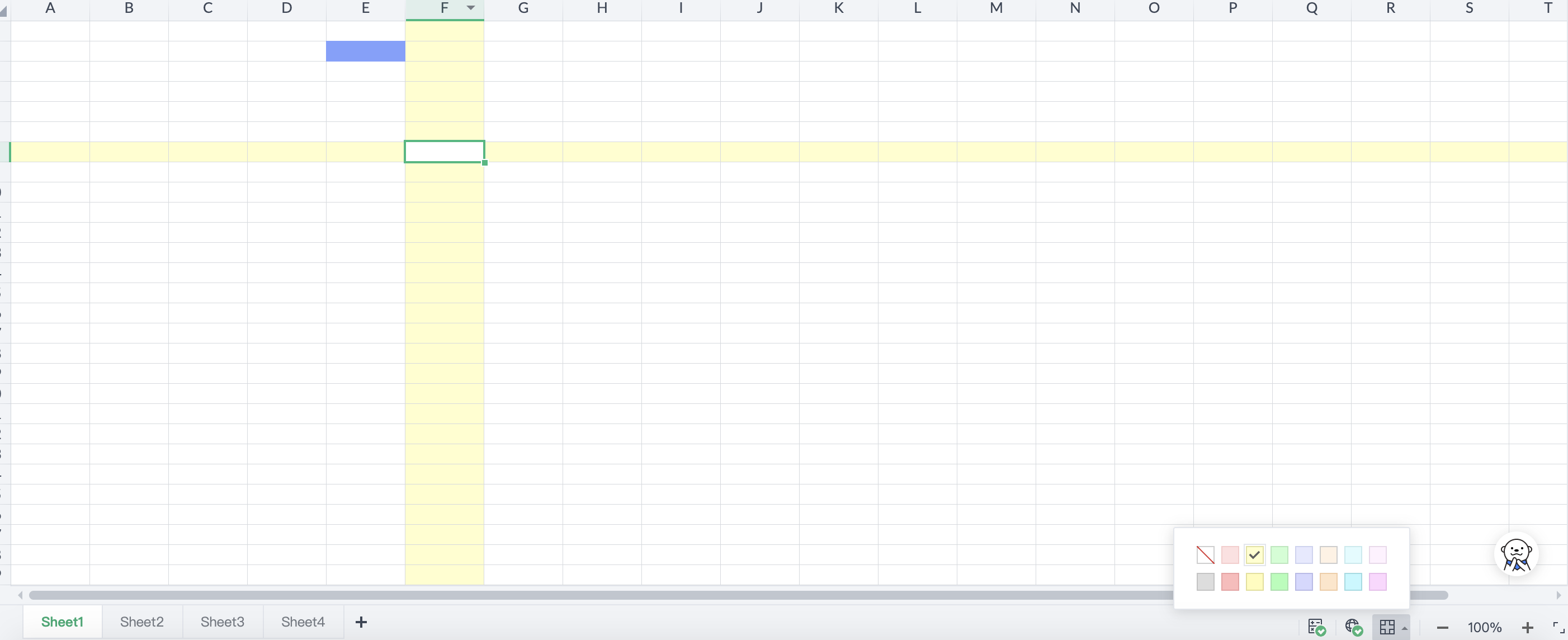Click the formula calculation status icon
The image size is (1568, 640).
click(1316, 627)
